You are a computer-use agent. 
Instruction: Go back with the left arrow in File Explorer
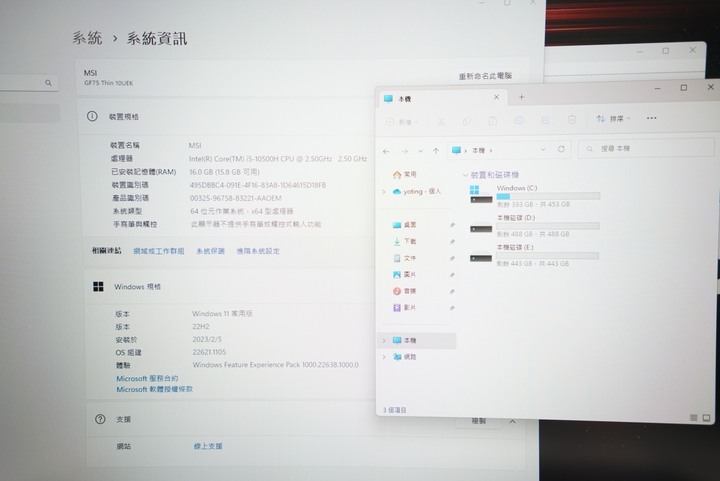coord(386,151)
